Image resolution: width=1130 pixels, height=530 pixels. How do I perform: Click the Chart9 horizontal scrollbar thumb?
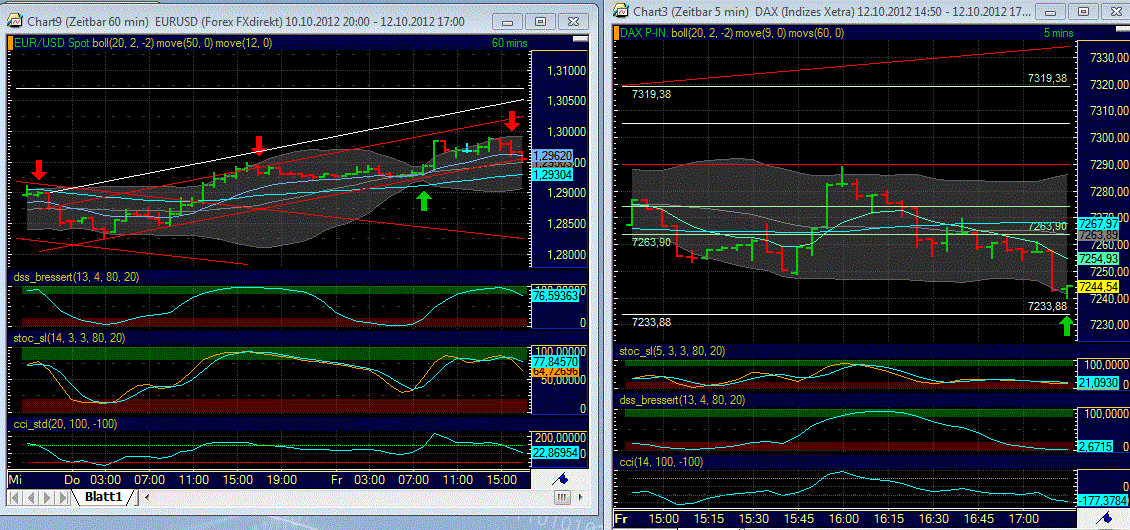(x=562, y=497)
